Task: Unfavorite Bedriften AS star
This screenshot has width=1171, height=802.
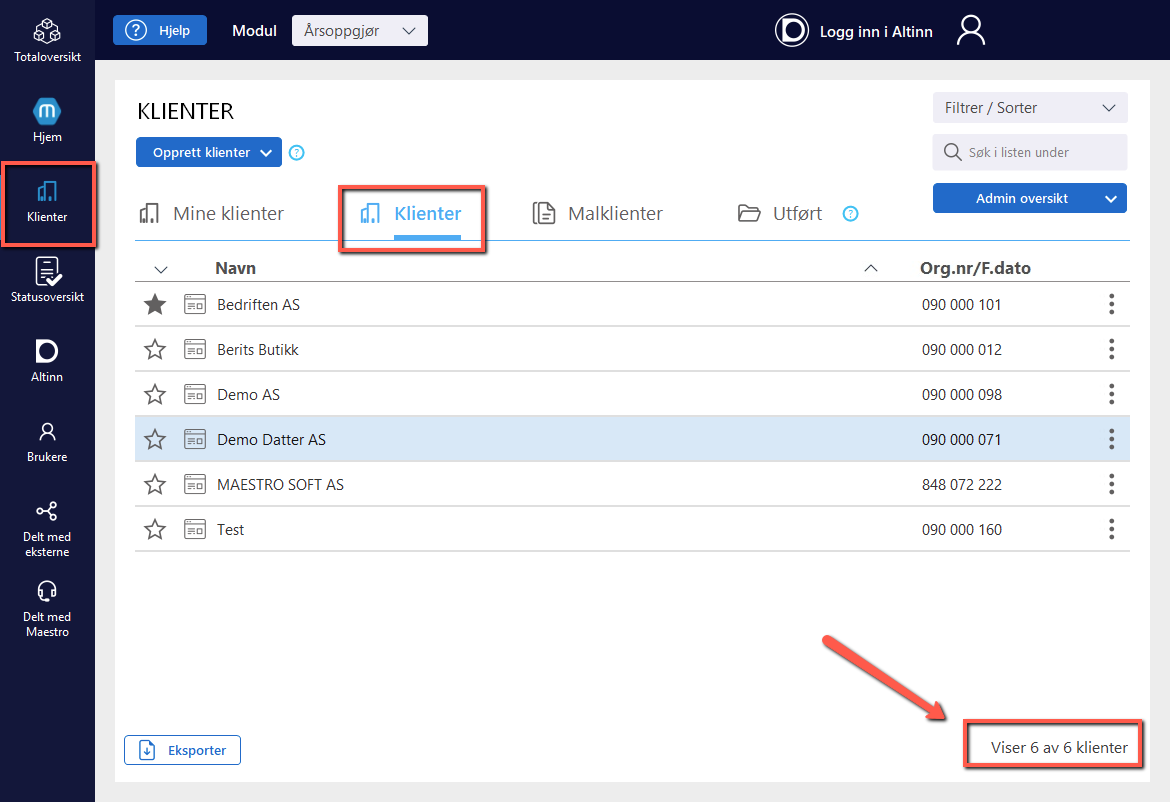Action: [155, 304]
